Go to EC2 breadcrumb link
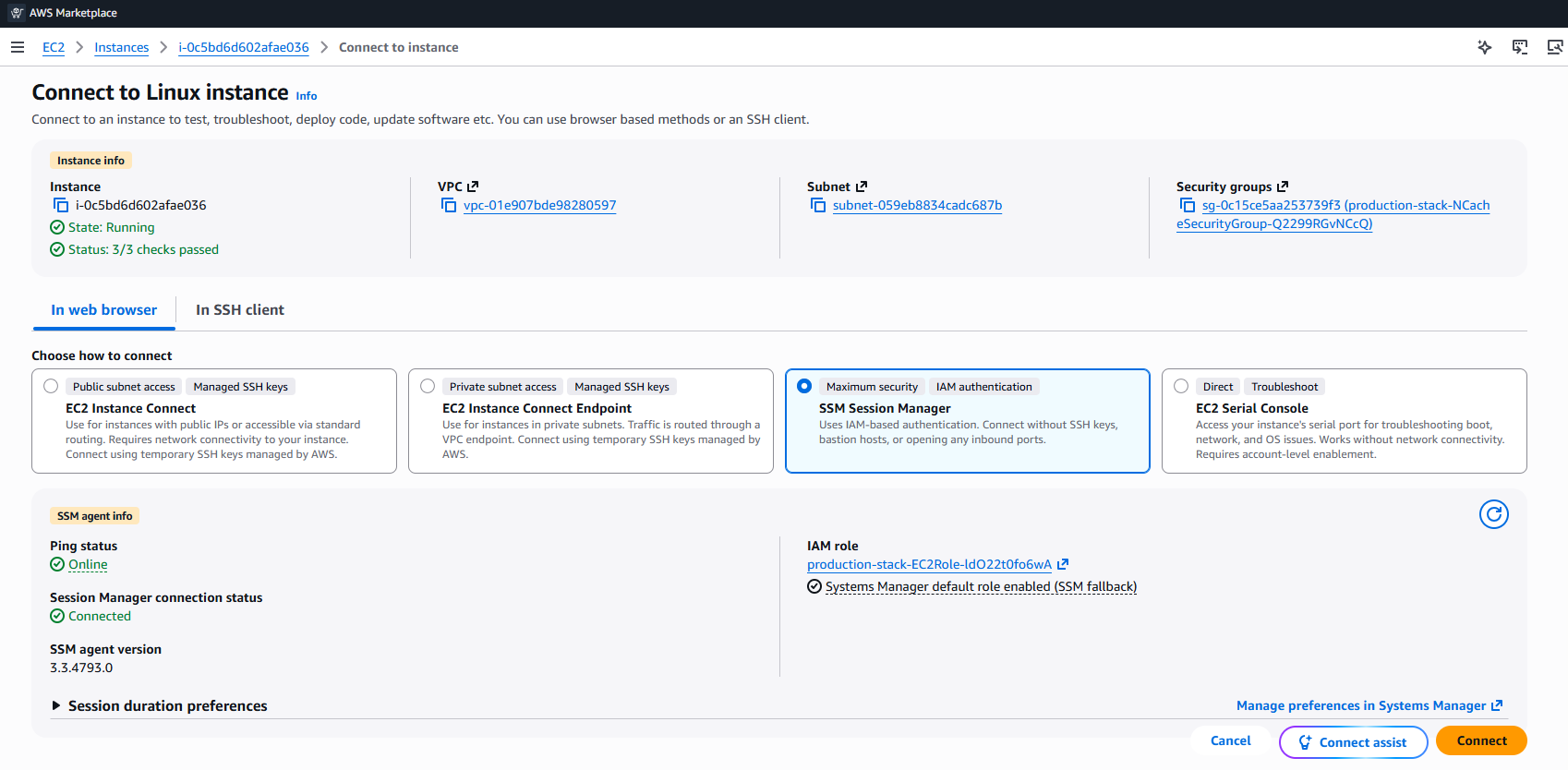The image size is (1568, 770). coord(54,47)
